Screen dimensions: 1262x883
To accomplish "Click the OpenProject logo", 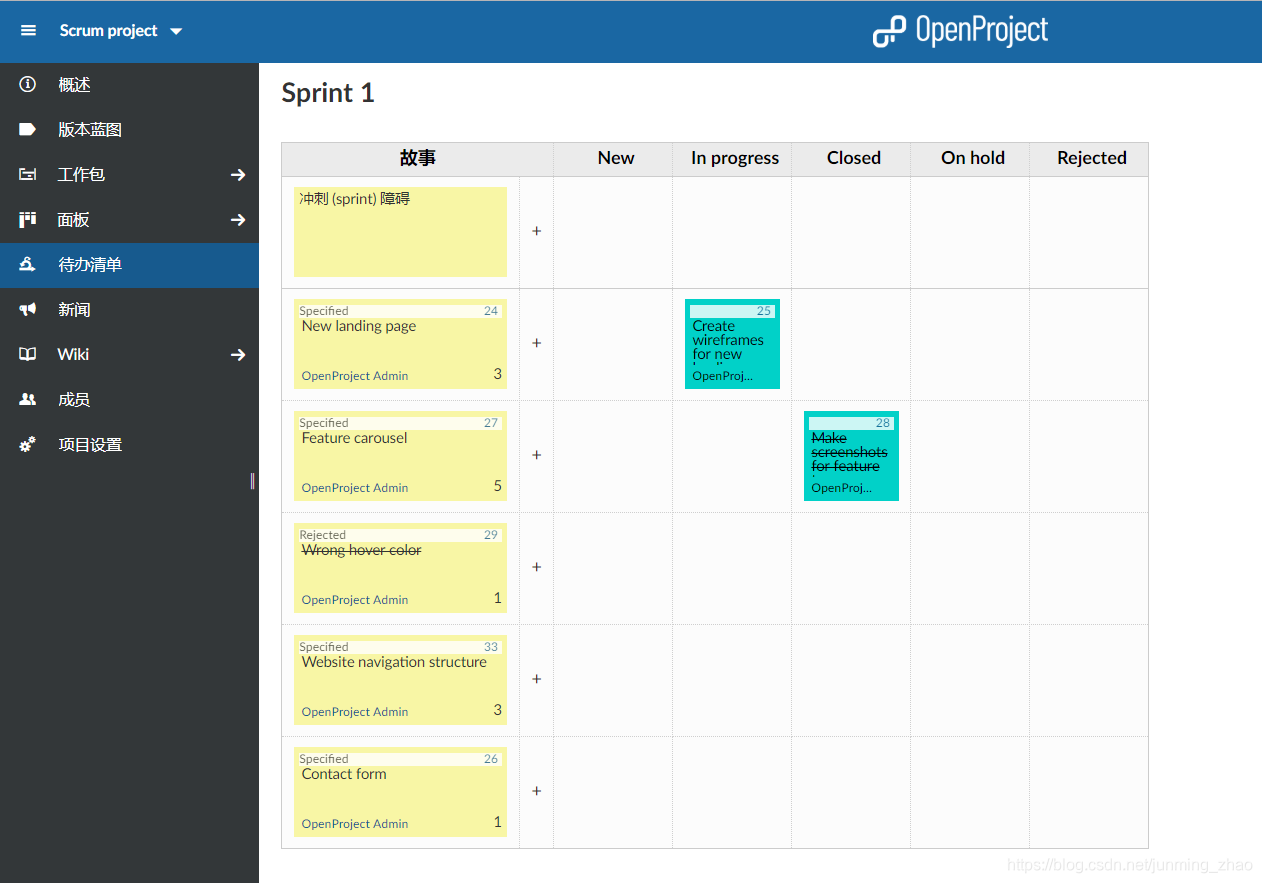I will click(960, 31).
